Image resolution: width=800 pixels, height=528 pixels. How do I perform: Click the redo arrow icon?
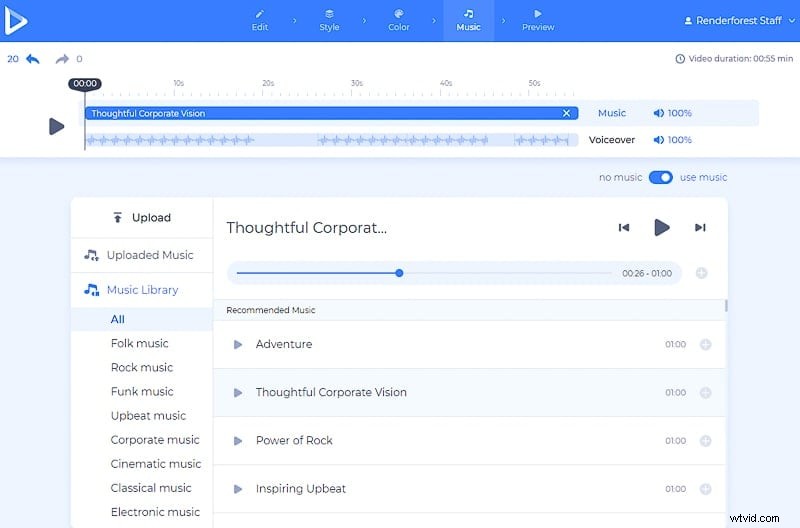coord(62,59)
